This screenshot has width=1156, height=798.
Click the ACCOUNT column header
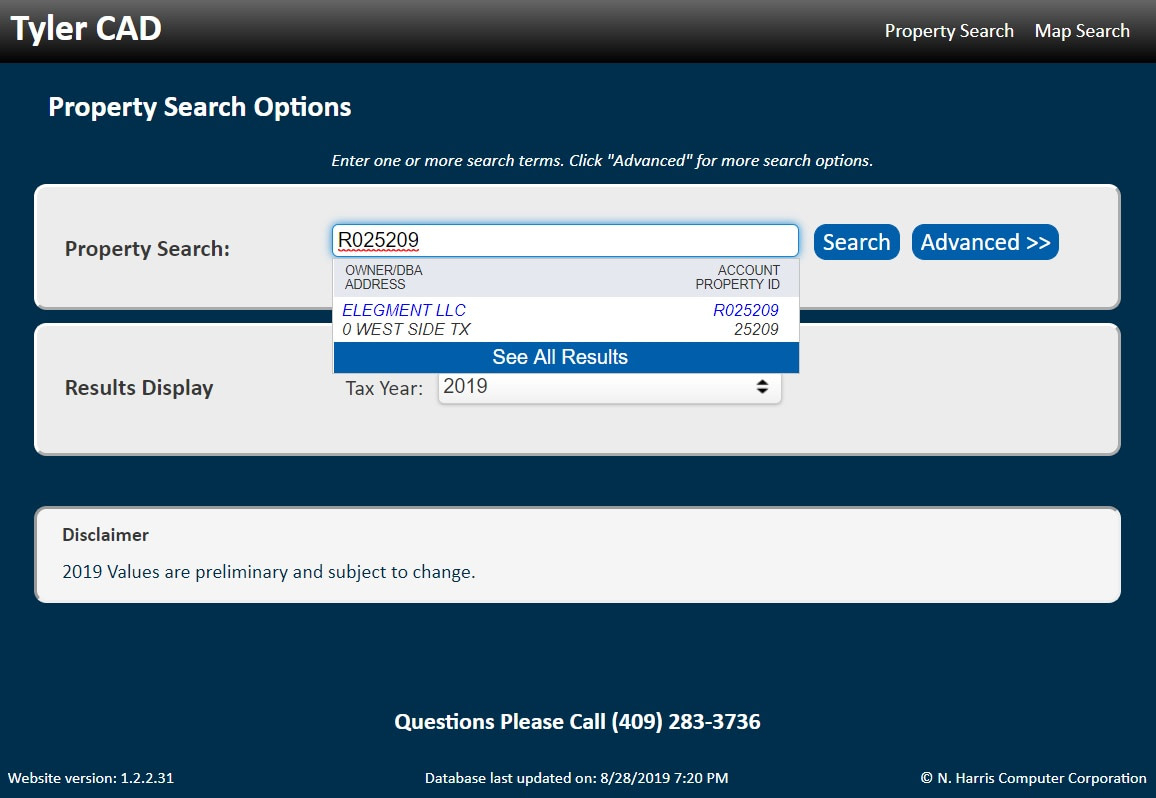[748, 270]
